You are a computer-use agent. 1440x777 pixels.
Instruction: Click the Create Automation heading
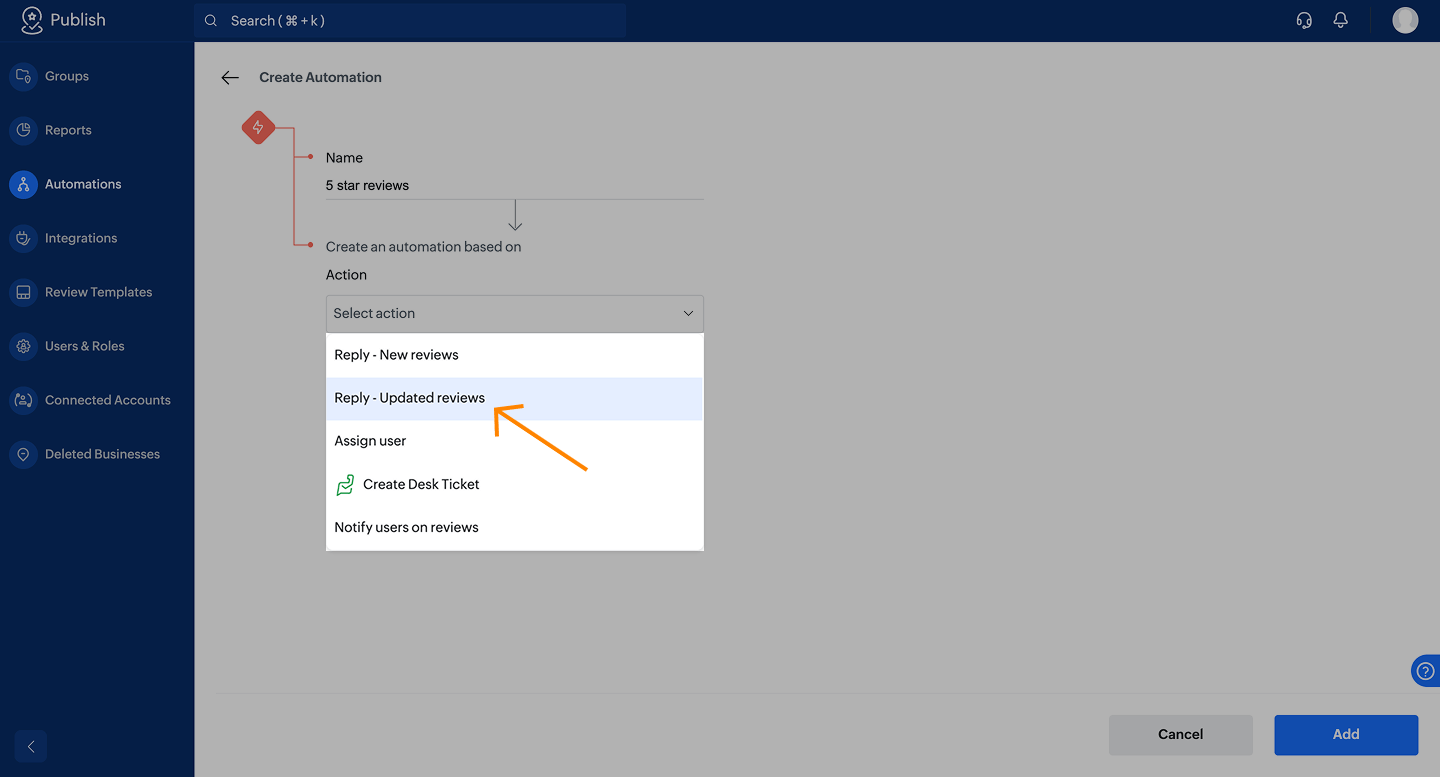coord(321,77)
